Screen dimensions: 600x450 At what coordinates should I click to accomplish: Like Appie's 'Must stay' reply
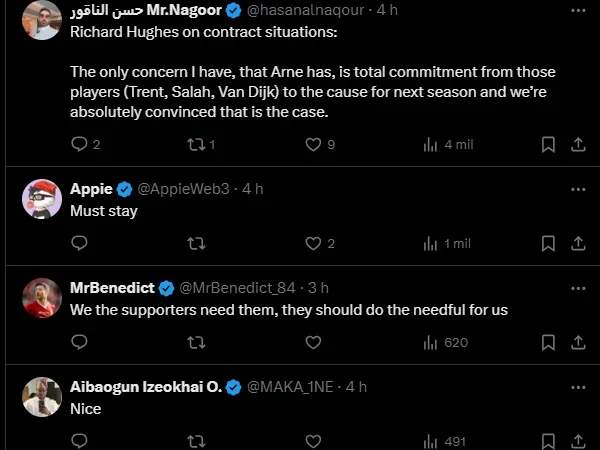point(314,243)
